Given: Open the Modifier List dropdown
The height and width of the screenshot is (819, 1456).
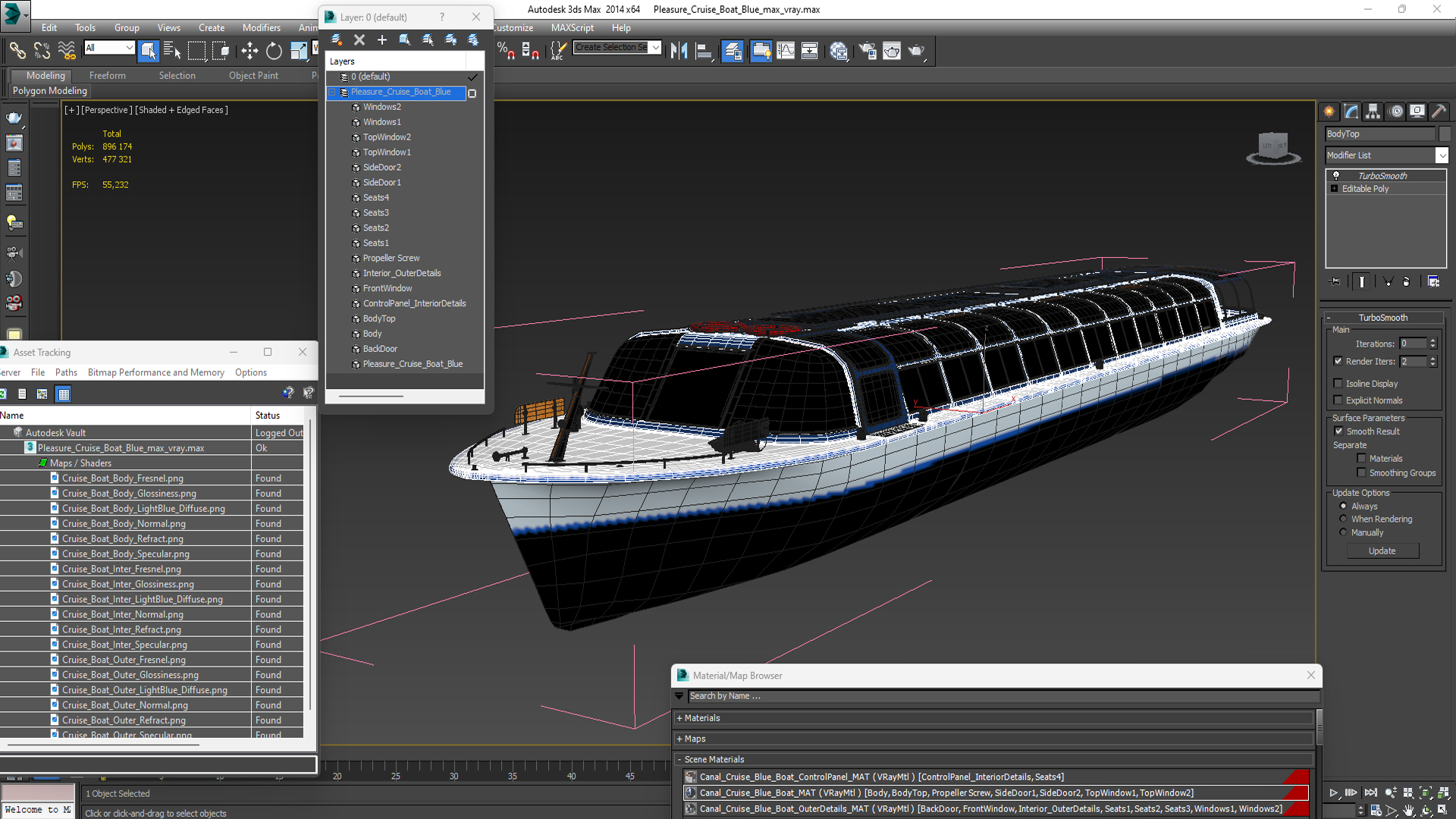Looking at the screenshot, I should [x=1442, y=155].
